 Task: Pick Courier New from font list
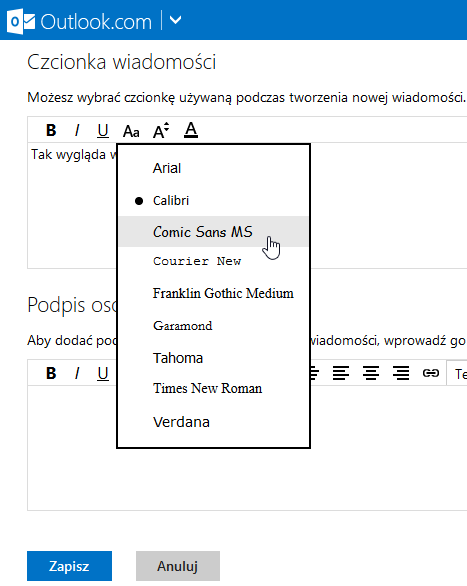pyautogui.click(x=213, y=261)
